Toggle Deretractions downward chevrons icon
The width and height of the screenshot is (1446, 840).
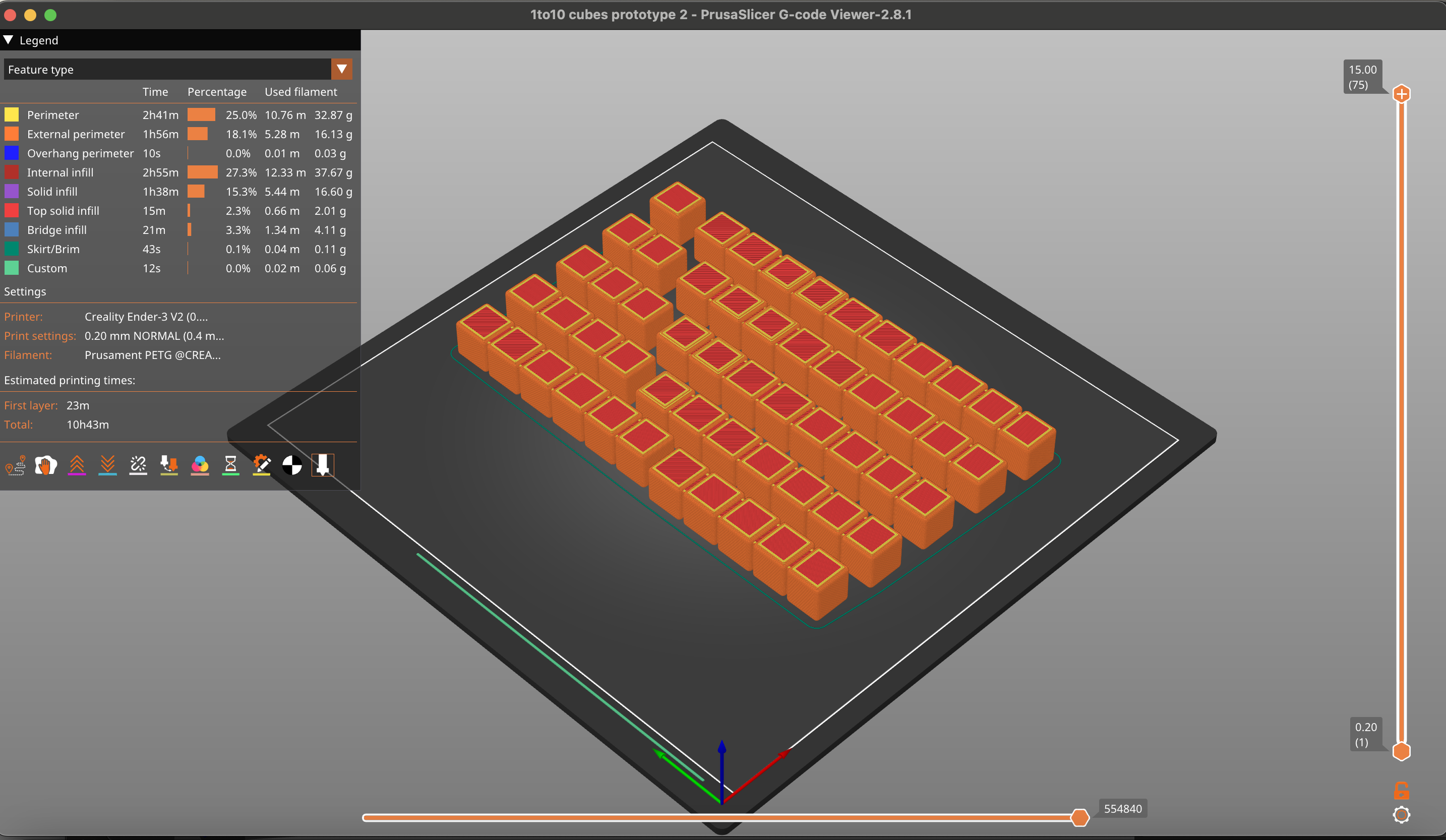point(107,465)
